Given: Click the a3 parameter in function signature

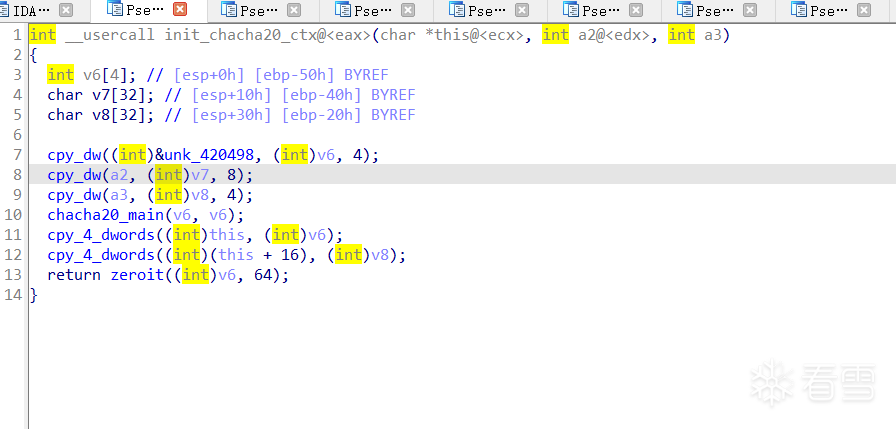Looking at the screenshot, I should point(713,35).
